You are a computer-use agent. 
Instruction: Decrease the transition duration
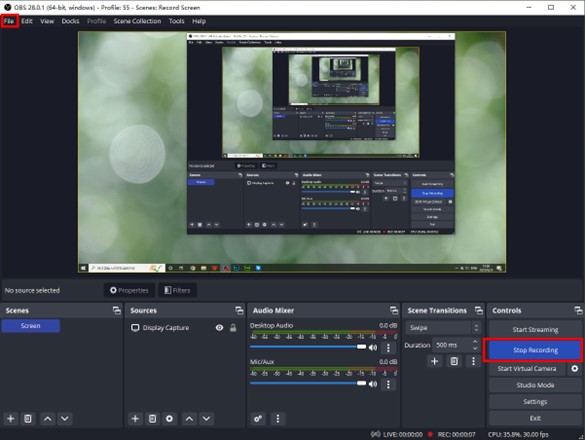[x=475, y=348]
